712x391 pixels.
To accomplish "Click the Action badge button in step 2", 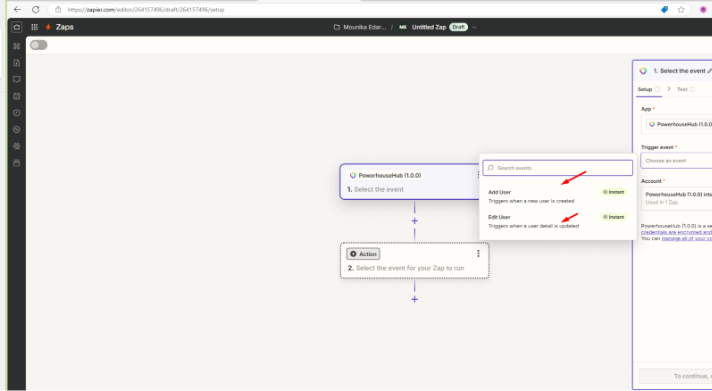I will coord(363,254).
